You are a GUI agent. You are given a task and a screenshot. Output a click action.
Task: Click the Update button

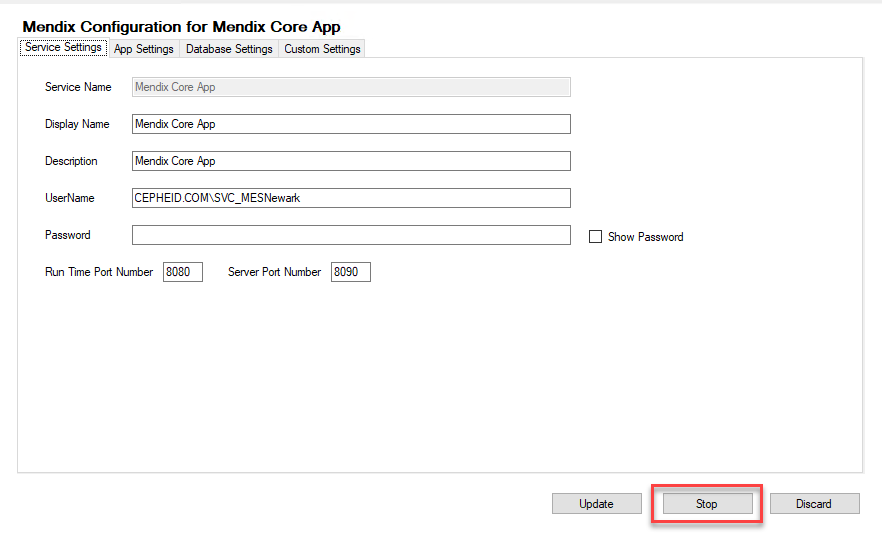point(596,504)
